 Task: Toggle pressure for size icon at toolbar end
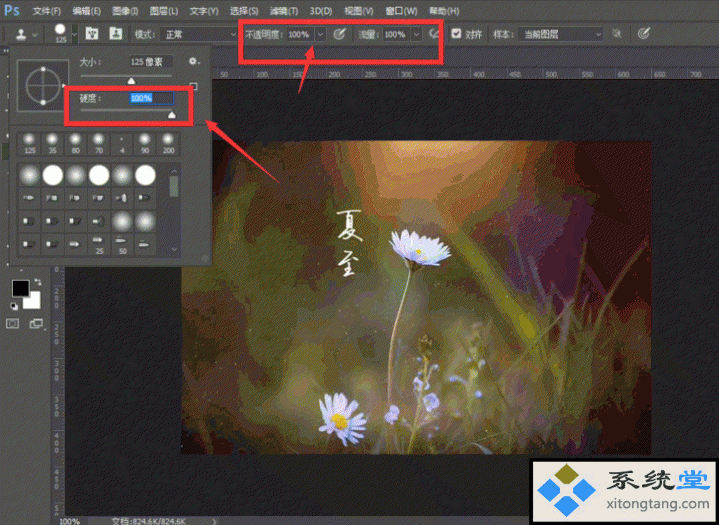click(x=644, y=33)
